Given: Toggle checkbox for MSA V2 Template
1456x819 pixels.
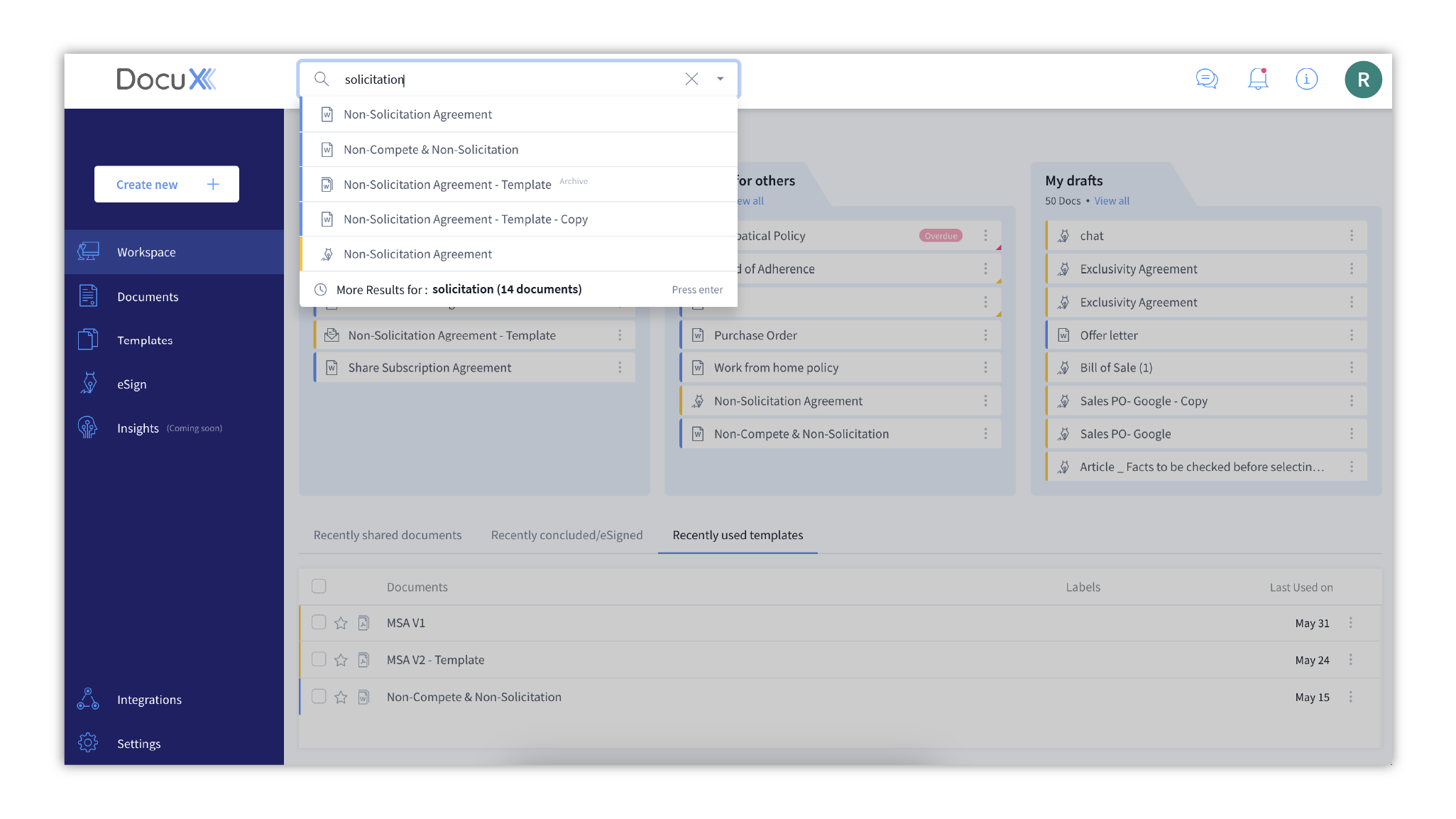Looking at the screenshot, I should (x=319, y=659).
